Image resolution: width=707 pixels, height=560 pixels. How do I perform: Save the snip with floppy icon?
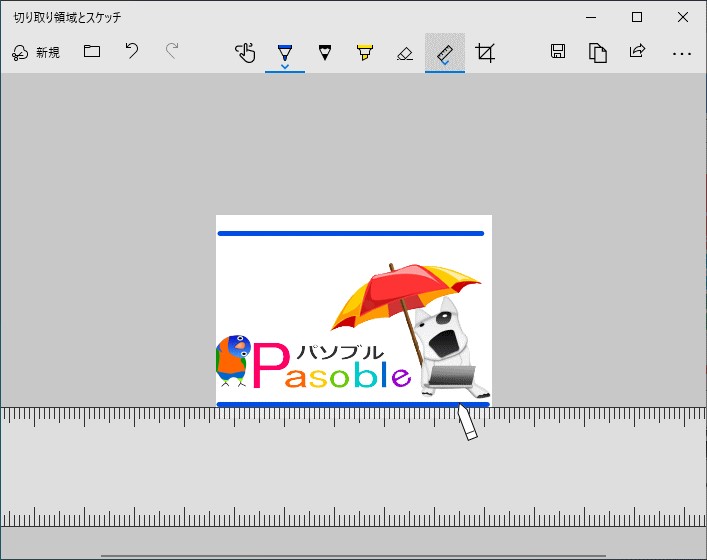tap(558, 51)
